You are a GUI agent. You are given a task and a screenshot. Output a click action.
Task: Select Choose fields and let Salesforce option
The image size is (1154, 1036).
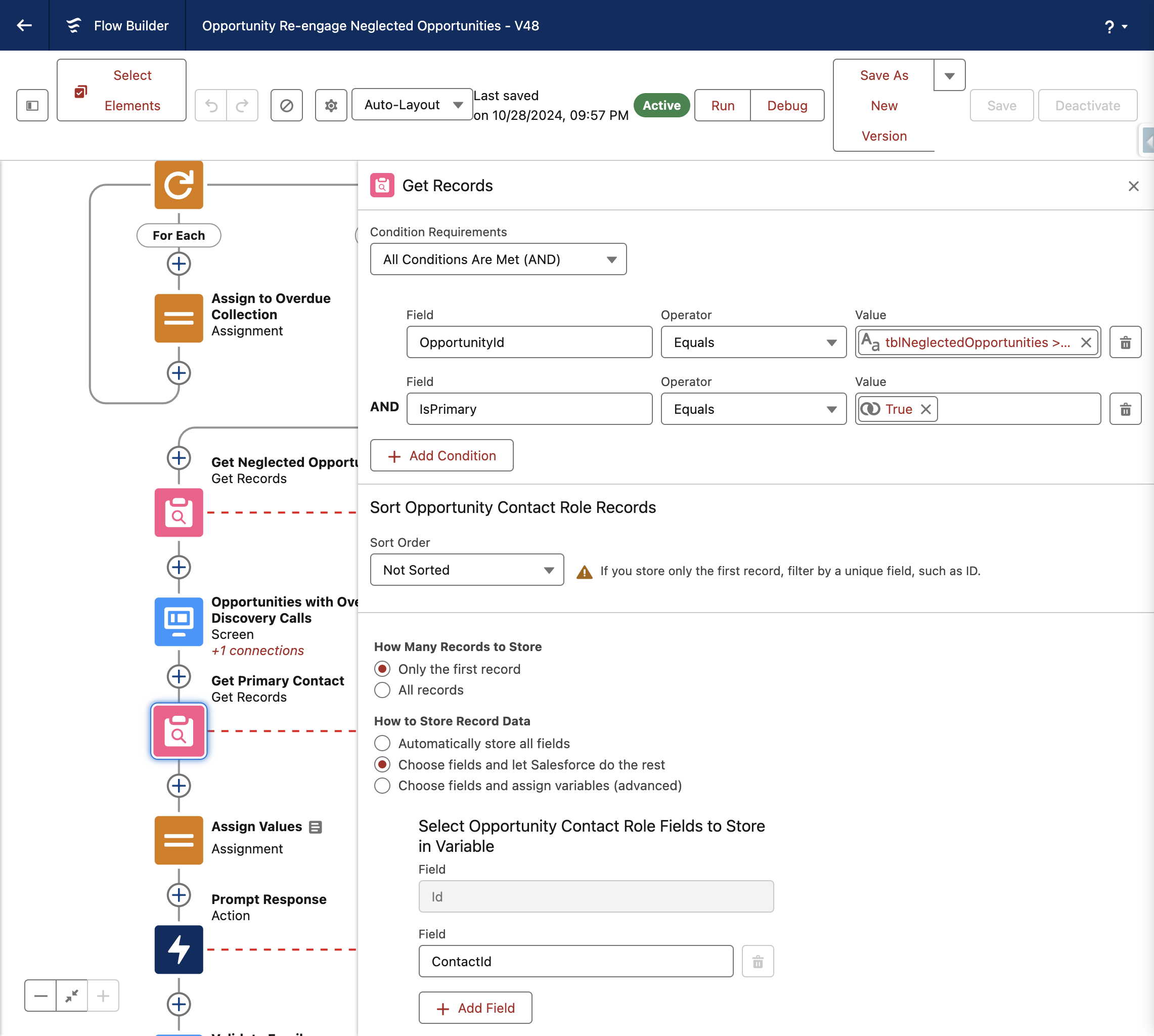coord(382,764)
